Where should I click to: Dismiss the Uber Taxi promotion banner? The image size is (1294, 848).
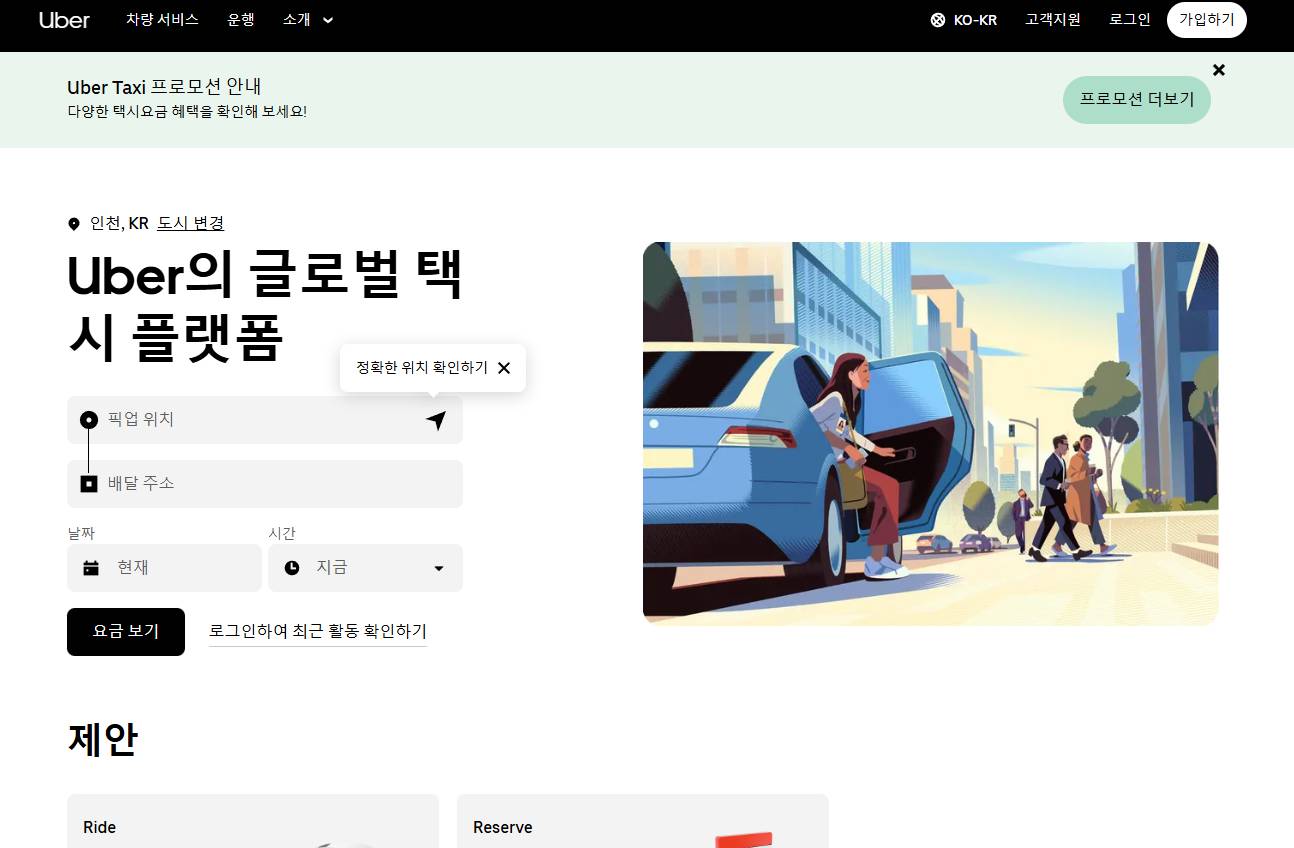tap(1218, 70)
